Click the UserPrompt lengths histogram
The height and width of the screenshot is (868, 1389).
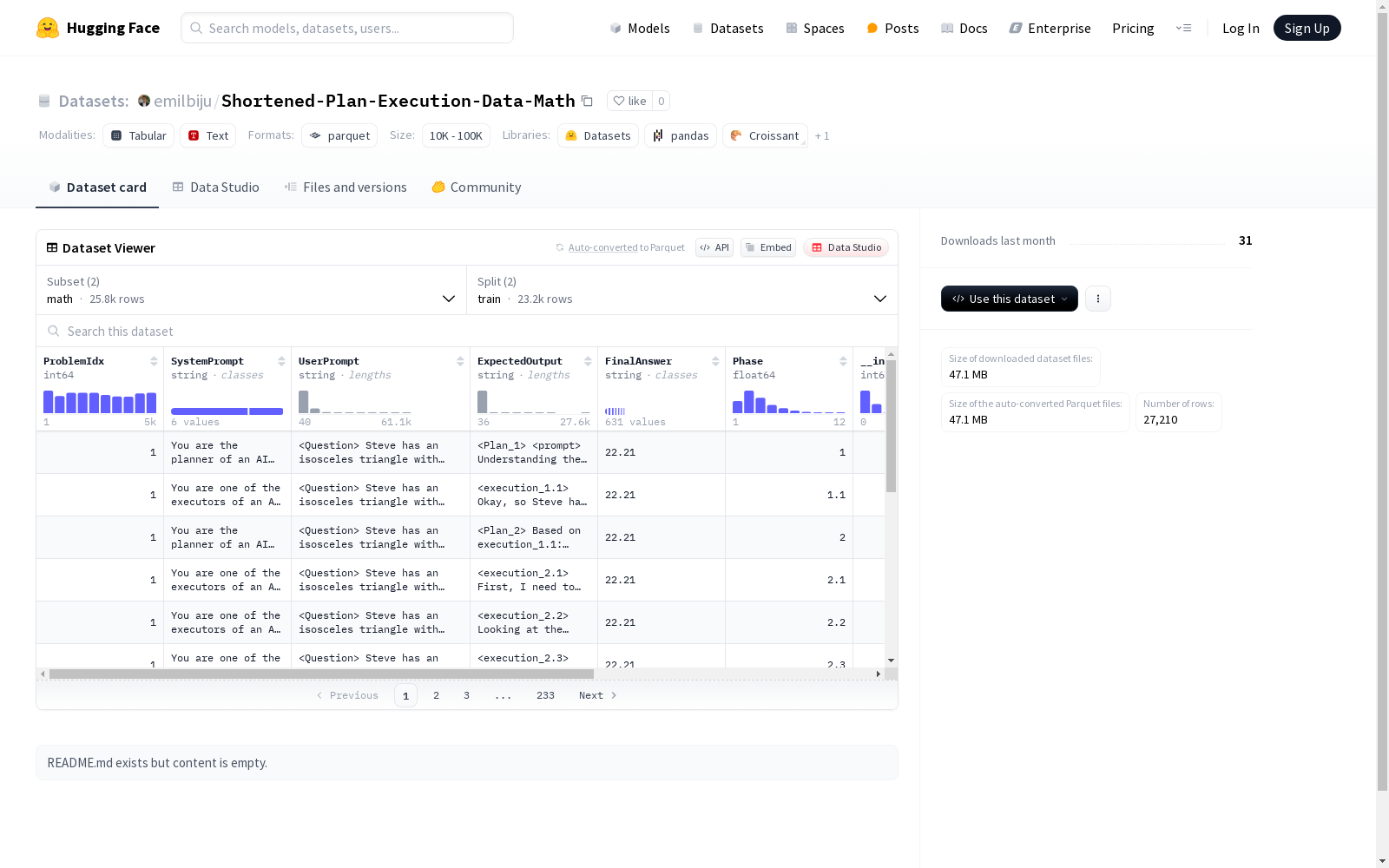(x=355, y=402)
